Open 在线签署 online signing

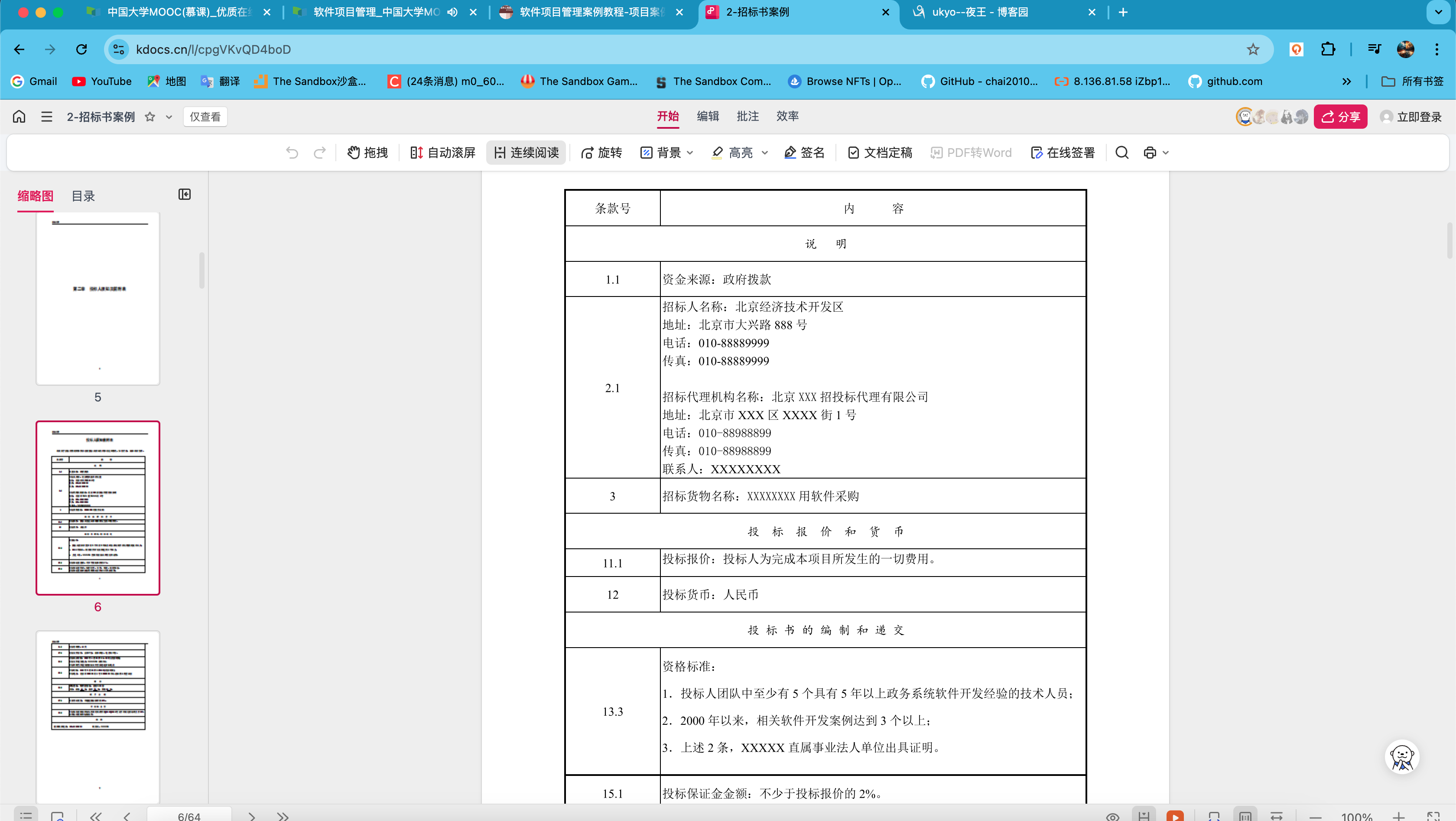(x=1063, y=153)
